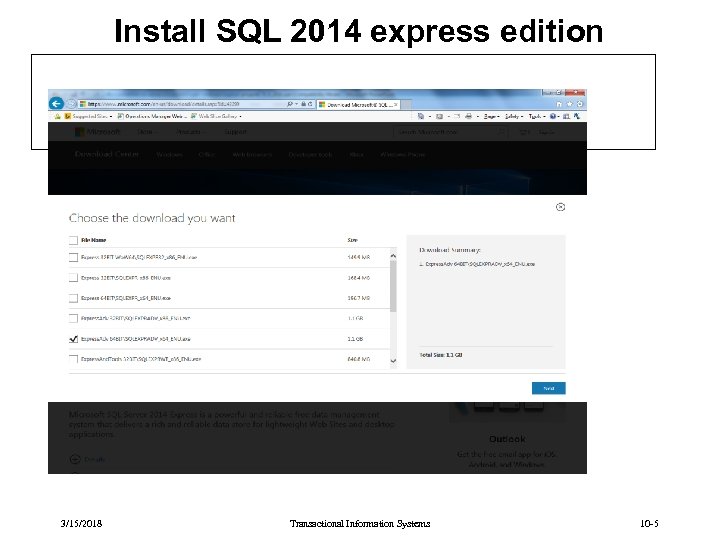Click the Total Size 1.1 GB text
This screenshot has height=540, width=720.
click(x=441, y=355)
